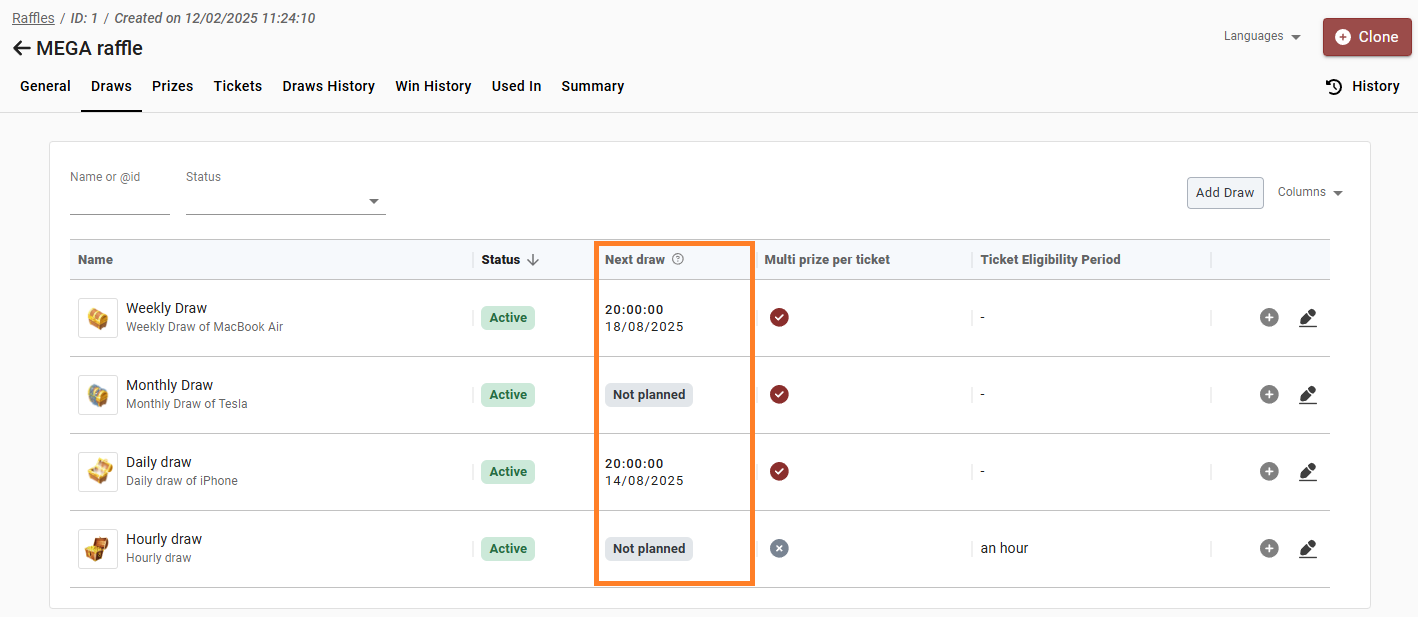This screenshot has height=617, width=1418.
Task: Click Weekly Draw multi prize checkmark
Action: 779,318
